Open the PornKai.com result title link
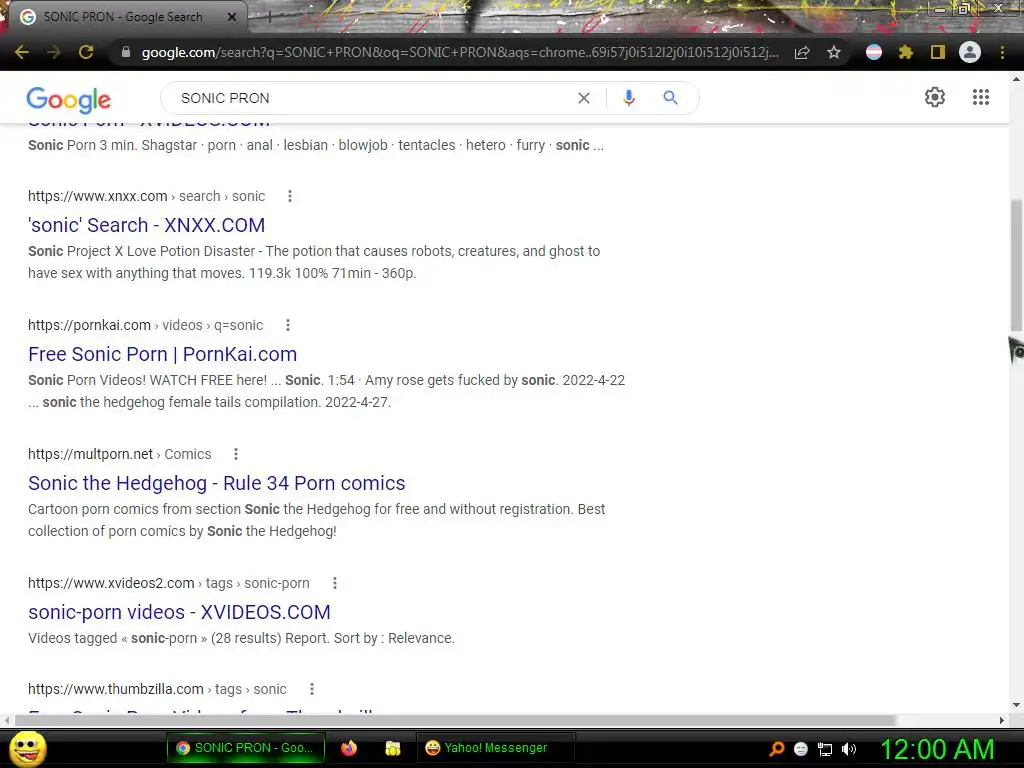The height and width of the screenshot is (768, 1024). coord(163,354)
